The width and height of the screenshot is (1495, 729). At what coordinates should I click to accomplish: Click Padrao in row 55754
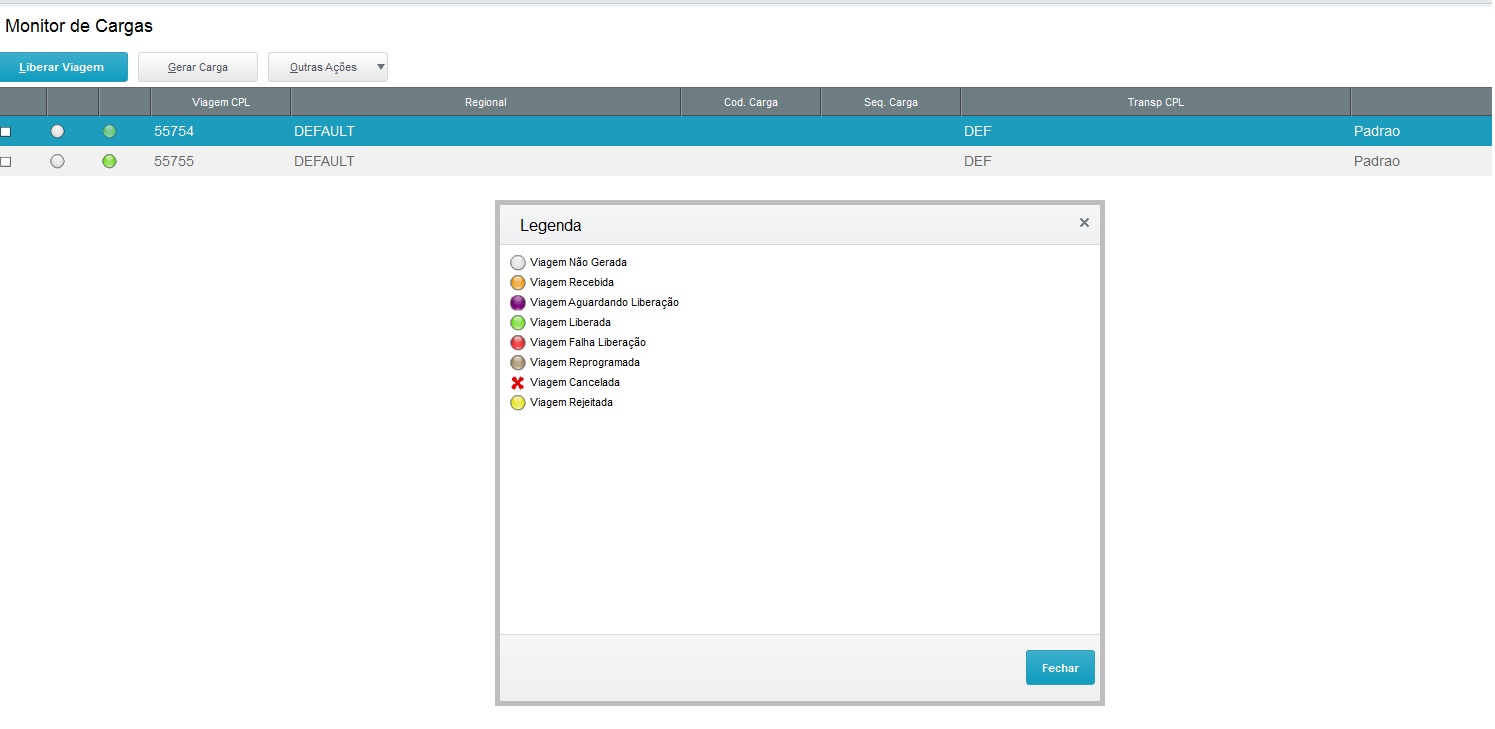click(x=1377, y=131)
